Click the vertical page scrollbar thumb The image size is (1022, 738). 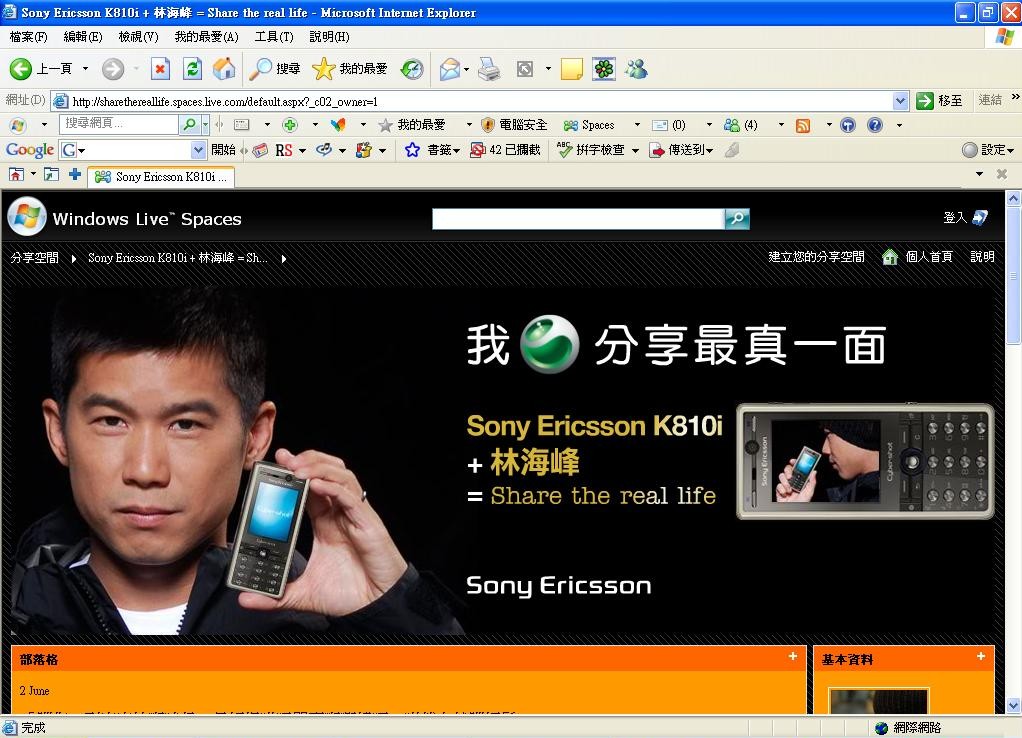tap(1014, 274)
